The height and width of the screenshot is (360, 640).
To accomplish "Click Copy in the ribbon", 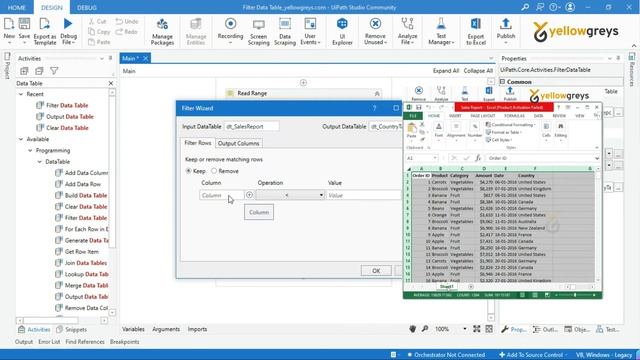I will [x=99, y=31].
